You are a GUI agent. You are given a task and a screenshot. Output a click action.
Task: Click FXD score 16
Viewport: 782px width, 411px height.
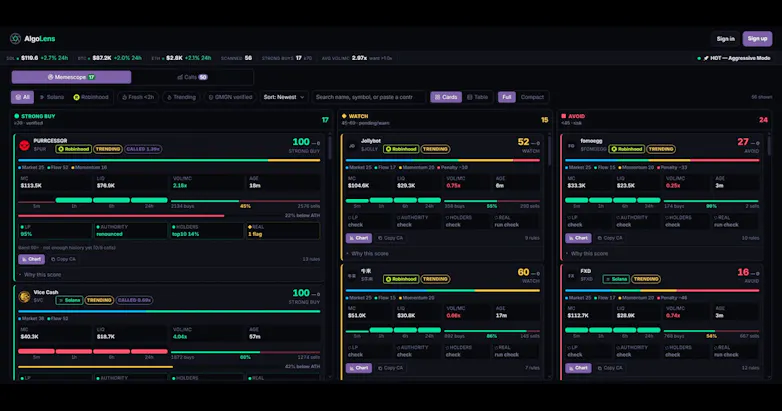[x=743, y=272]
